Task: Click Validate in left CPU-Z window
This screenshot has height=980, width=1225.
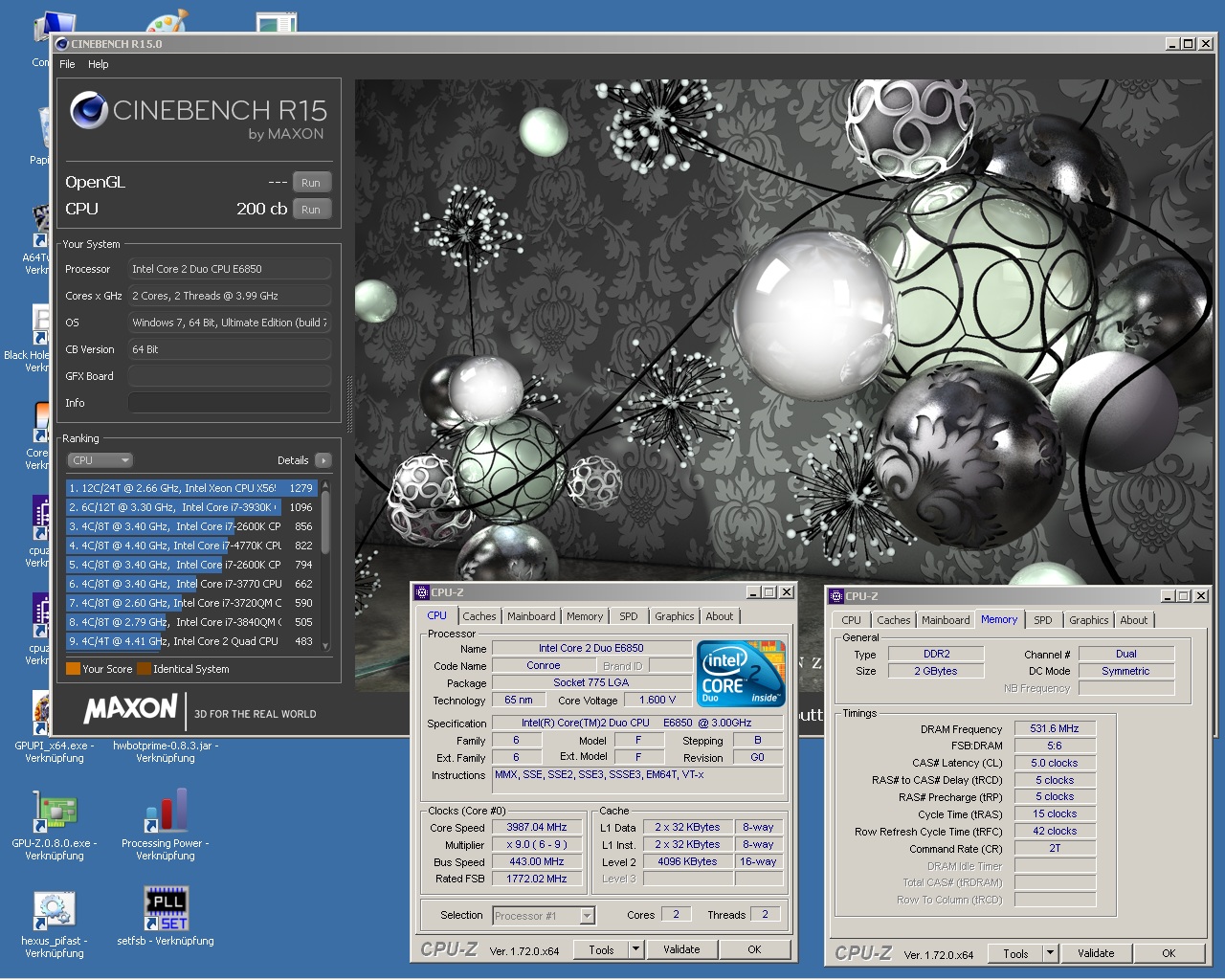Action: 681,949
